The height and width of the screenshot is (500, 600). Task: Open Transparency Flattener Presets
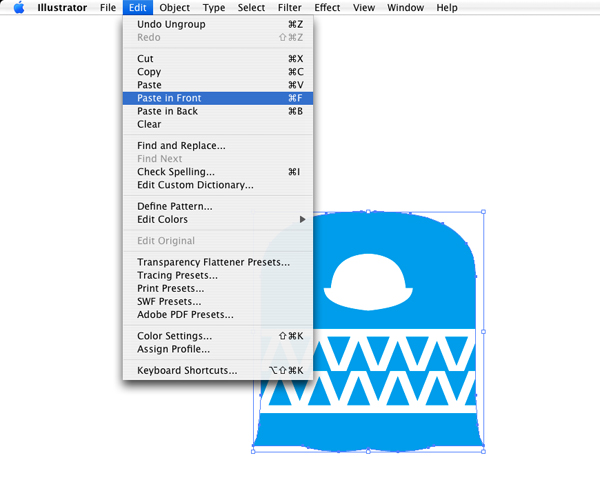[x=218, y=262]
